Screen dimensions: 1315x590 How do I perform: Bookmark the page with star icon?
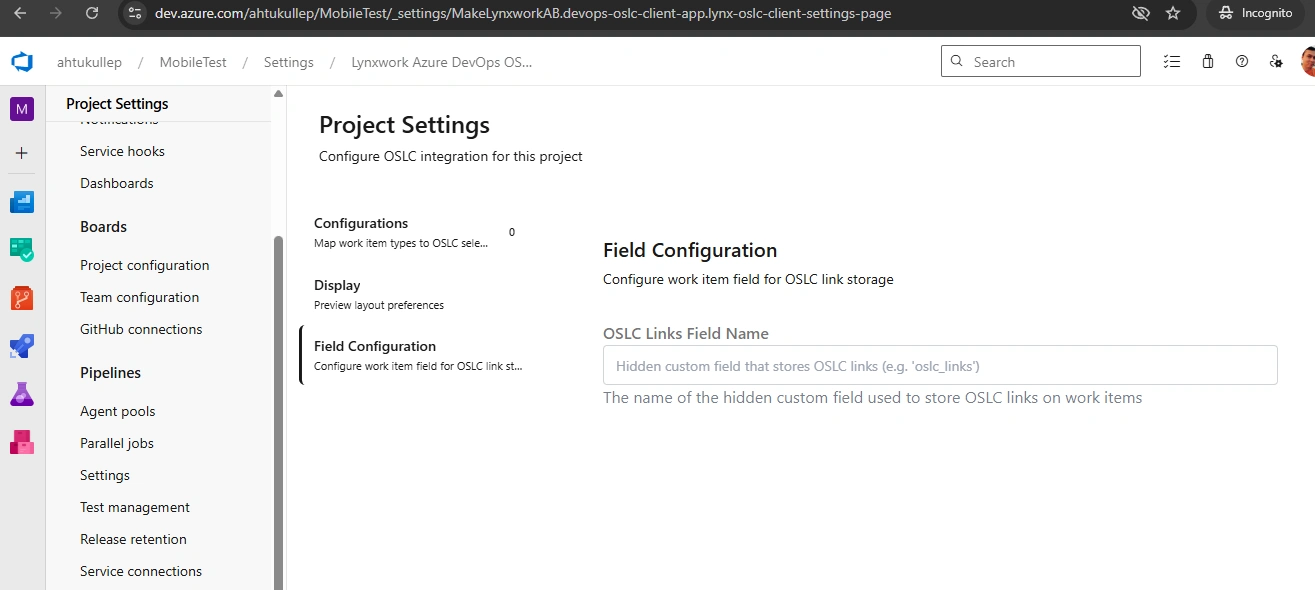(x=1173, y=13)
